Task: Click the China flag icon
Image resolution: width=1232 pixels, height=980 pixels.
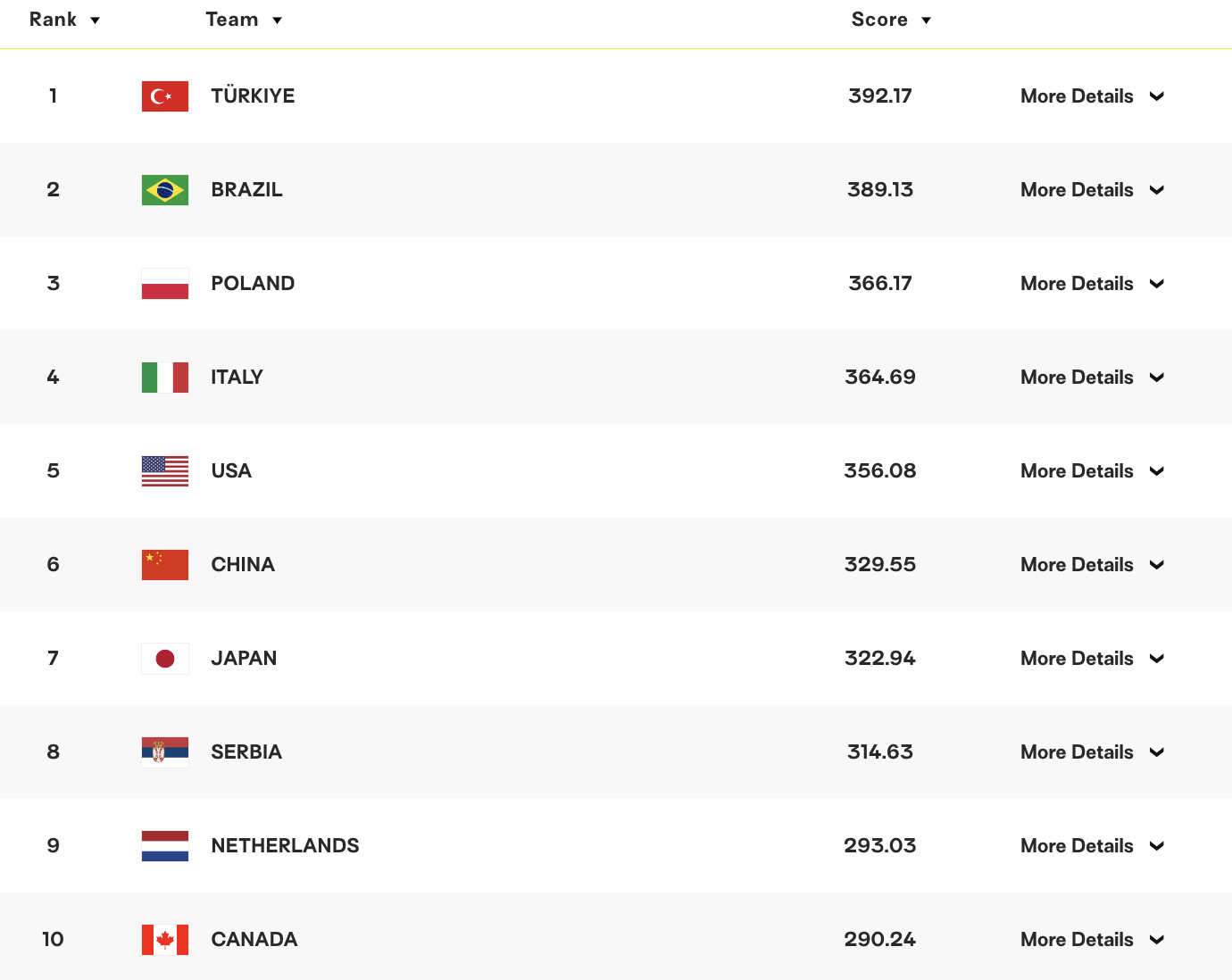Action: (165, 565)
